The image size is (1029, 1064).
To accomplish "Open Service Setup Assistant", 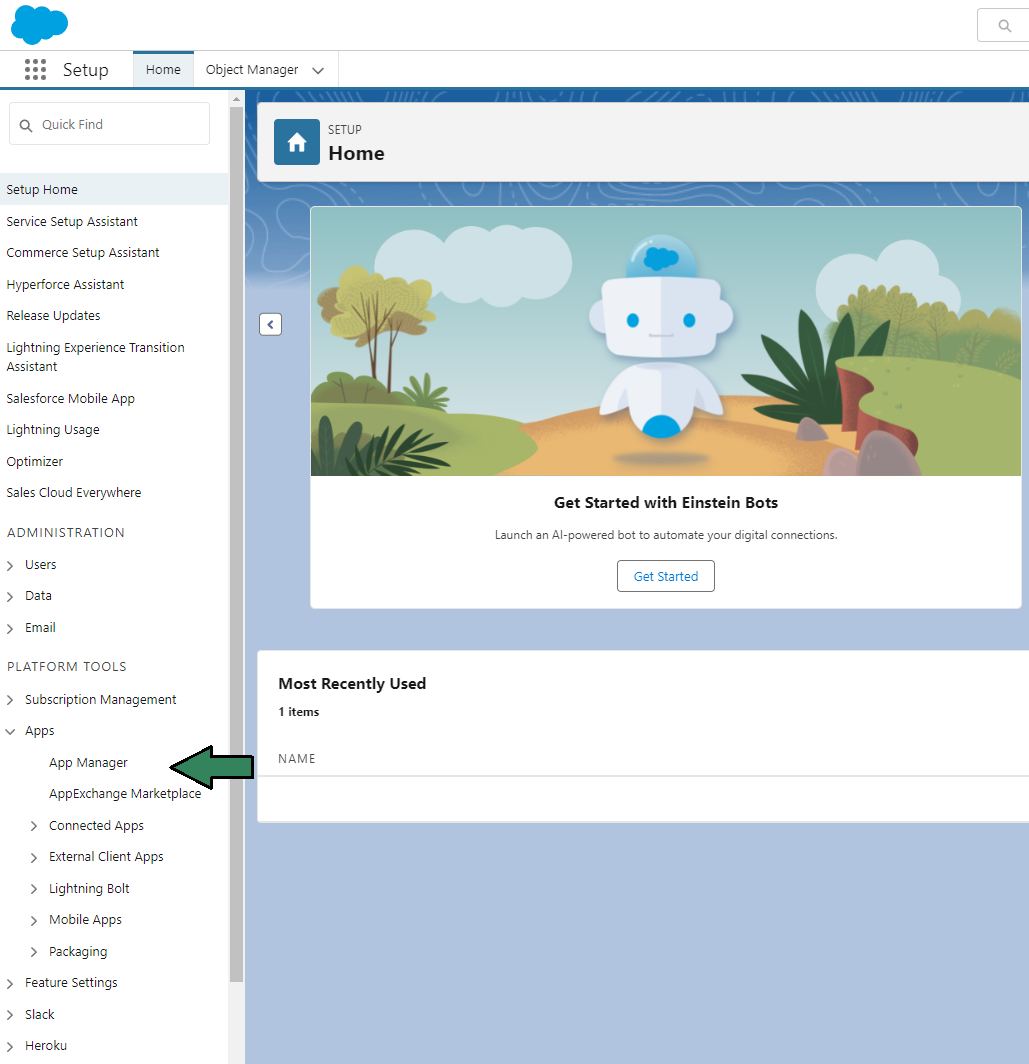I will click(72, 221).
